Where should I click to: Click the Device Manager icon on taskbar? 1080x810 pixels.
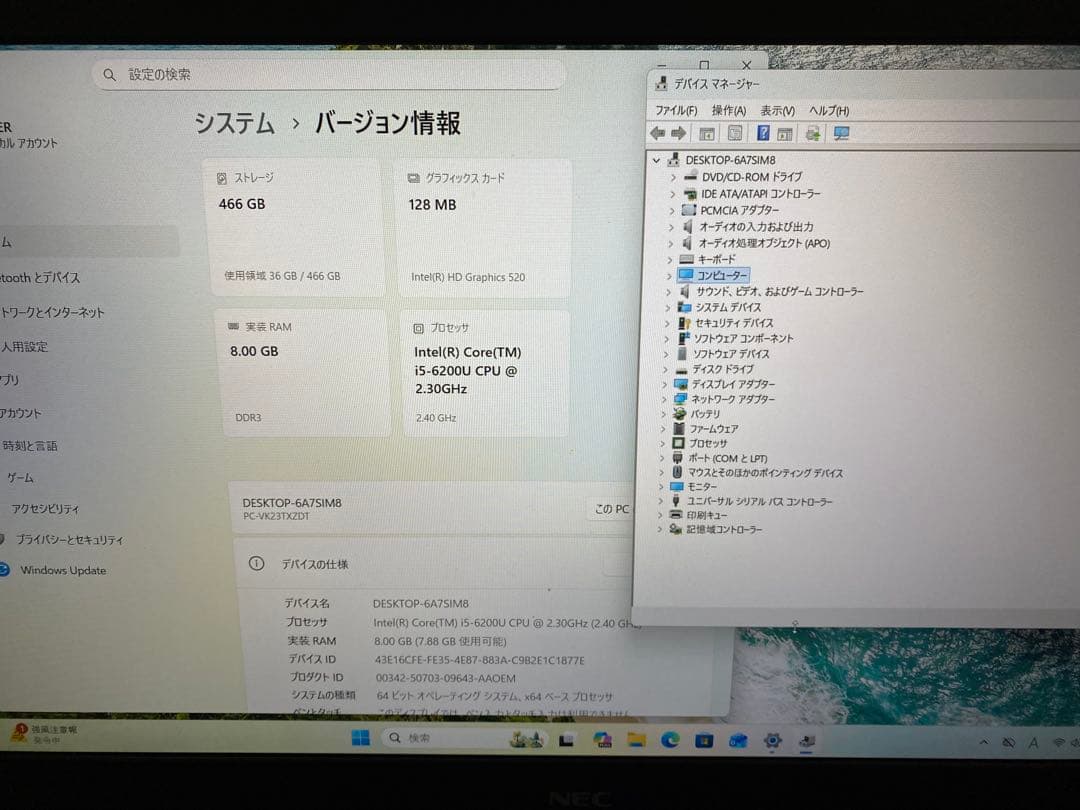point(807,741)
